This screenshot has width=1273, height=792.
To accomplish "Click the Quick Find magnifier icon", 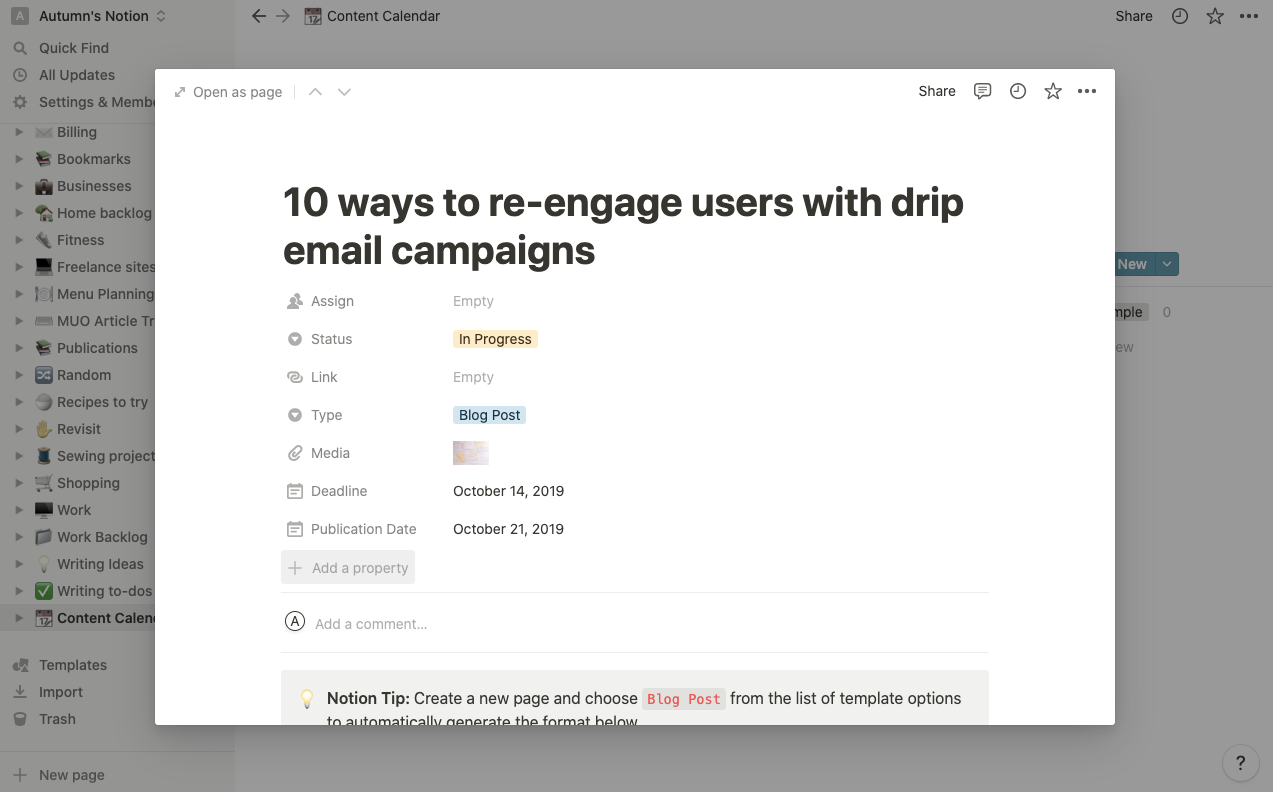I will coord(20,48).
